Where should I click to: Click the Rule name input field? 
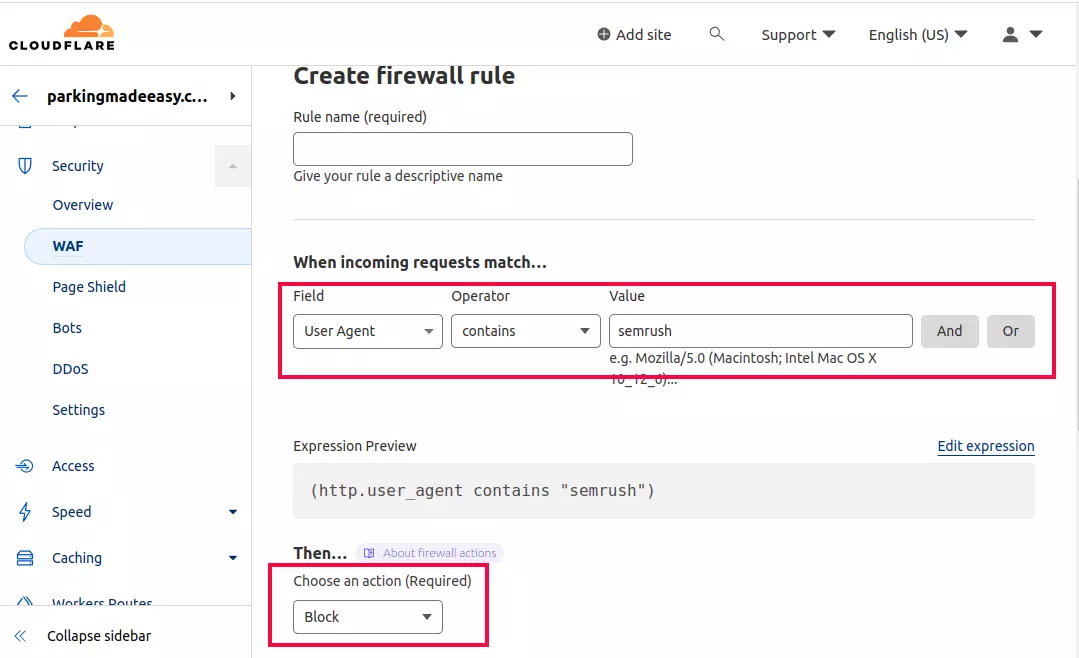pyautogui.click(x=462, y=148)
